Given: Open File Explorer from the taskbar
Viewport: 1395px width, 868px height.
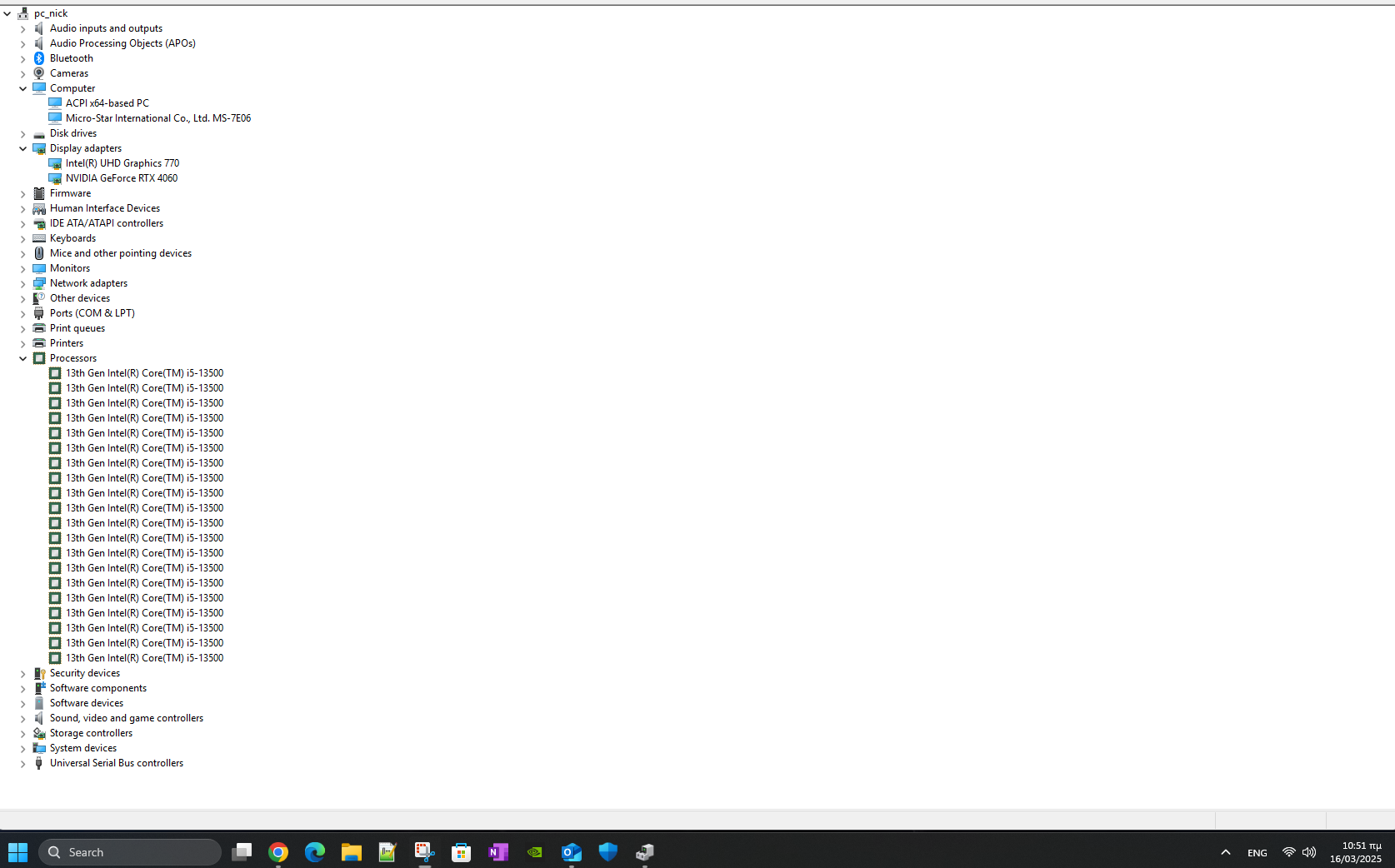Looking at the screenshot, I should coord(352,852).
